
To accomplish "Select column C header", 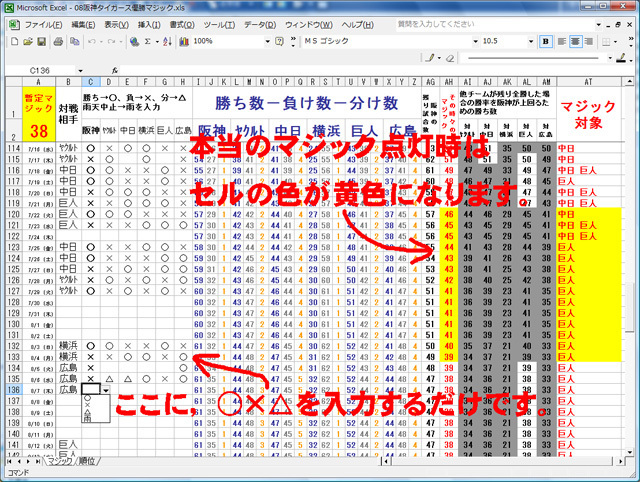I will pos(91,82).
